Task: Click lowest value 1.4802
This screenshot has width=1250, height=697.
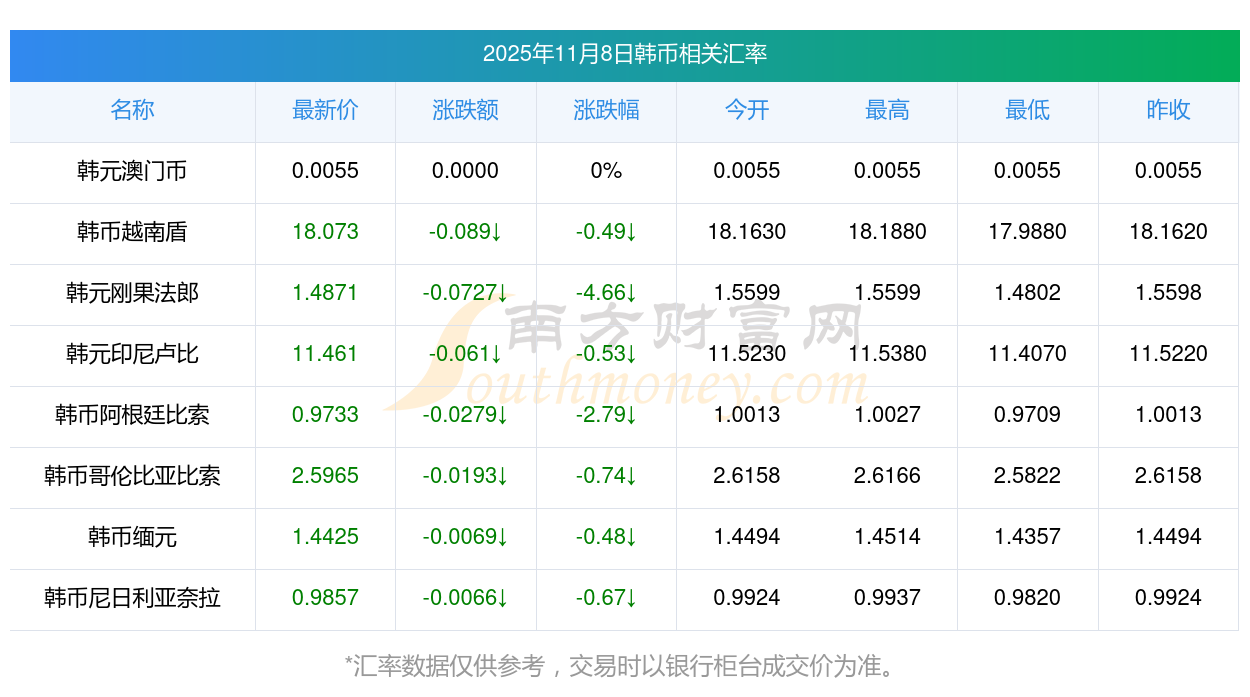Action: 1027,293
